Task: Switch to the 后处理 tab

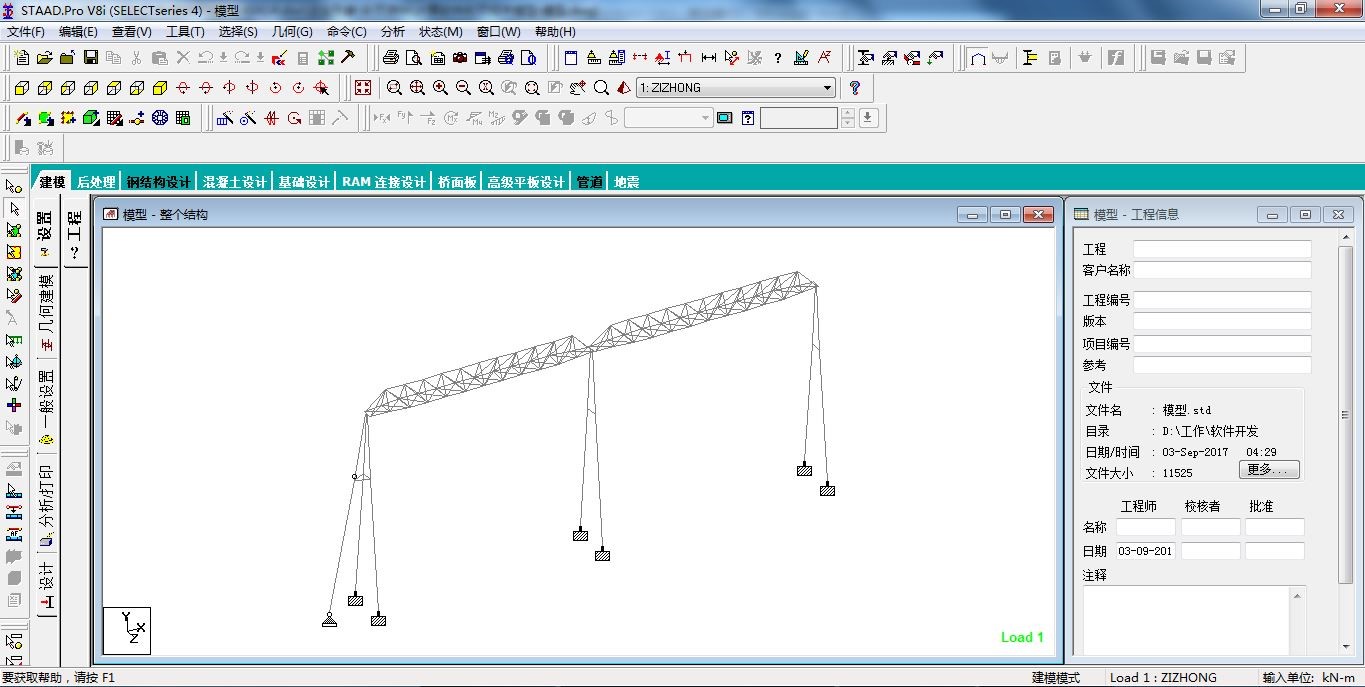Action: click(x=96, y=182)
